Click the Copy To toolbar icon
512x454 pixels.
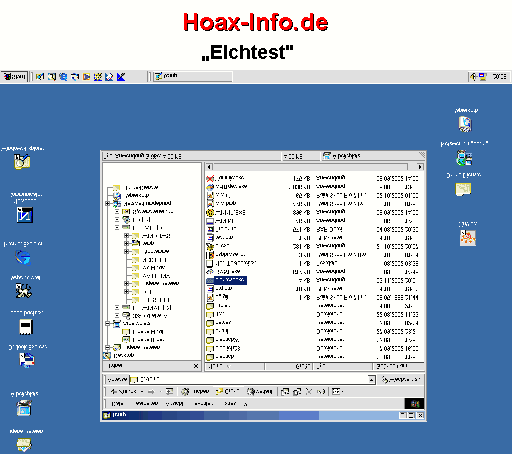pyautogui.click(x=297, y=392)
